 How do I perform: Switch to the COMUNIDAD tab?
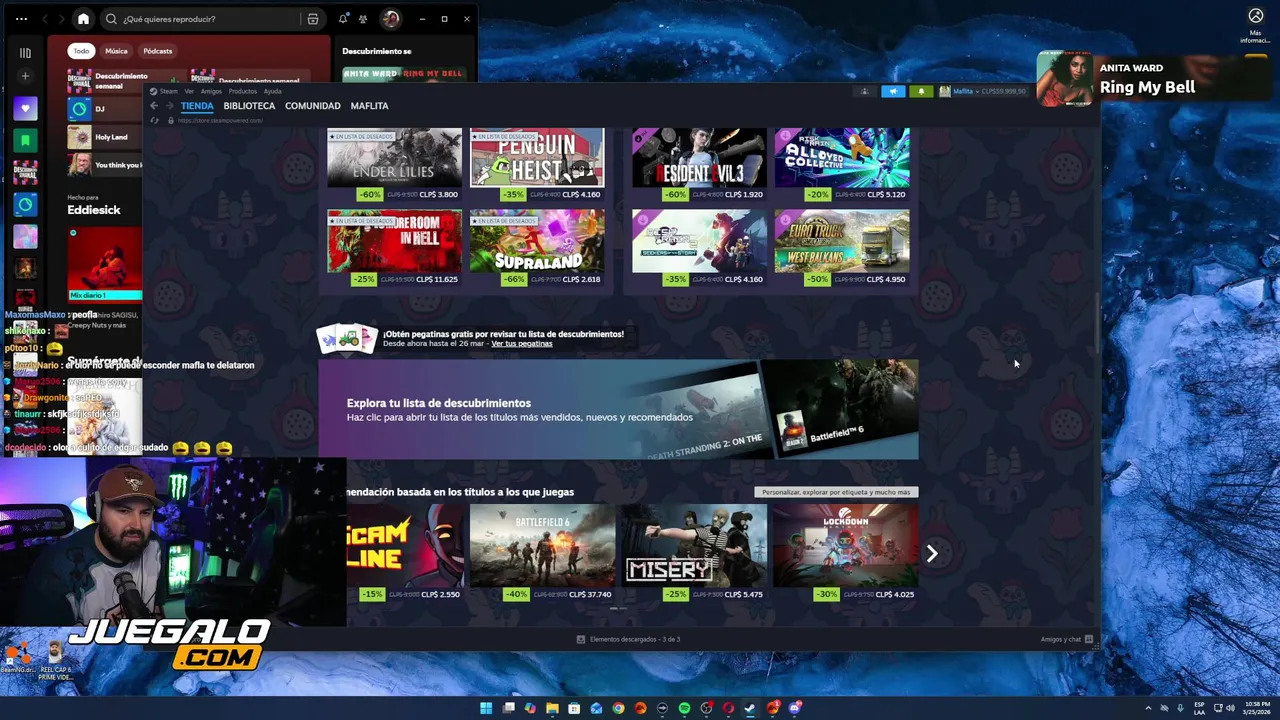click(313, 106)
